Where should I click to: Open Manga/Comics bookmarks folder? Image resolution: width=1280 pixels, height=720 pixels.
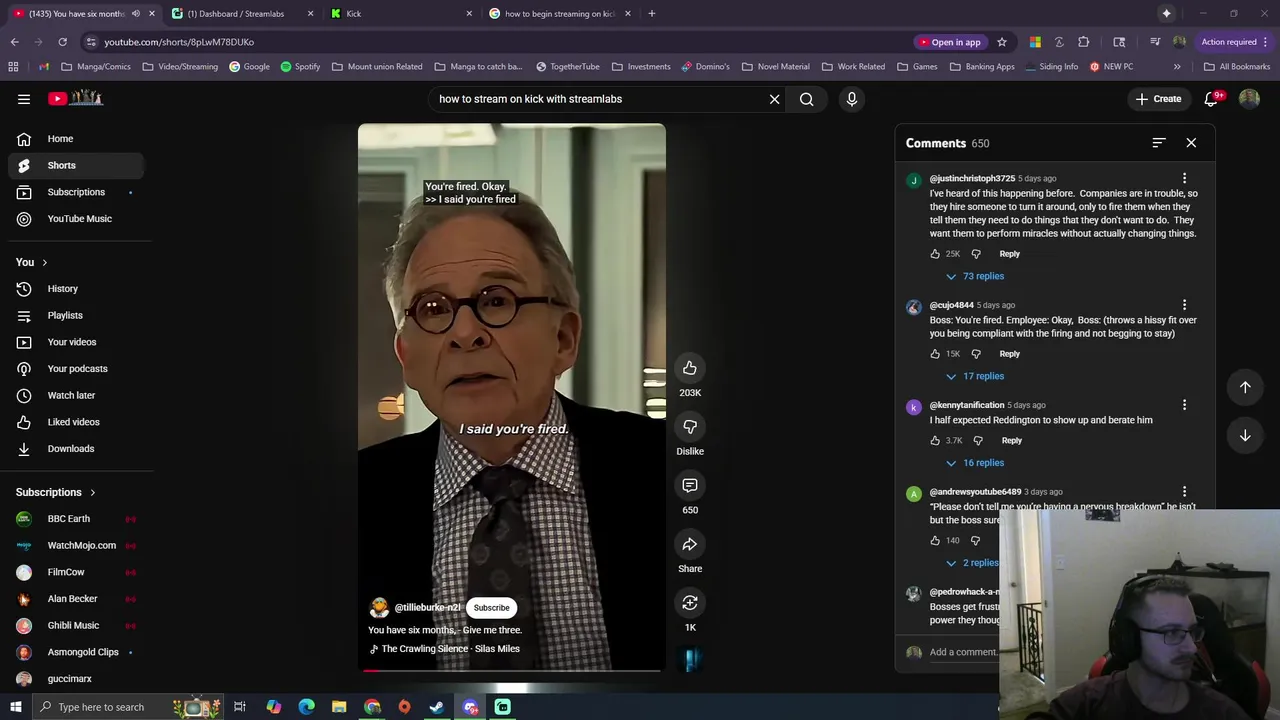click(96, 67)
